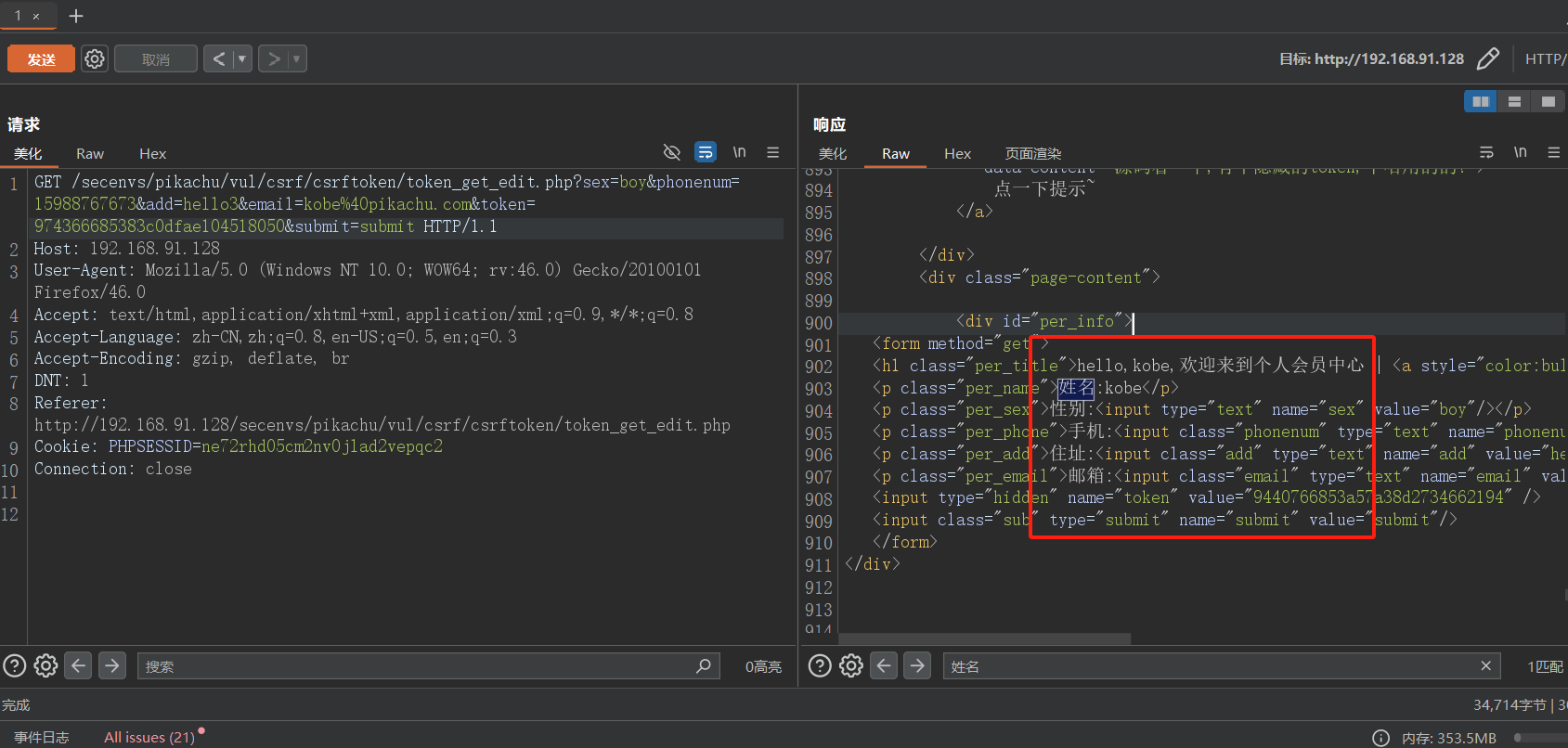Open response 页面渲染 render tab
Image resolution: width=1568 pixels, height=748 pixels.
(x=1033, y=154)
